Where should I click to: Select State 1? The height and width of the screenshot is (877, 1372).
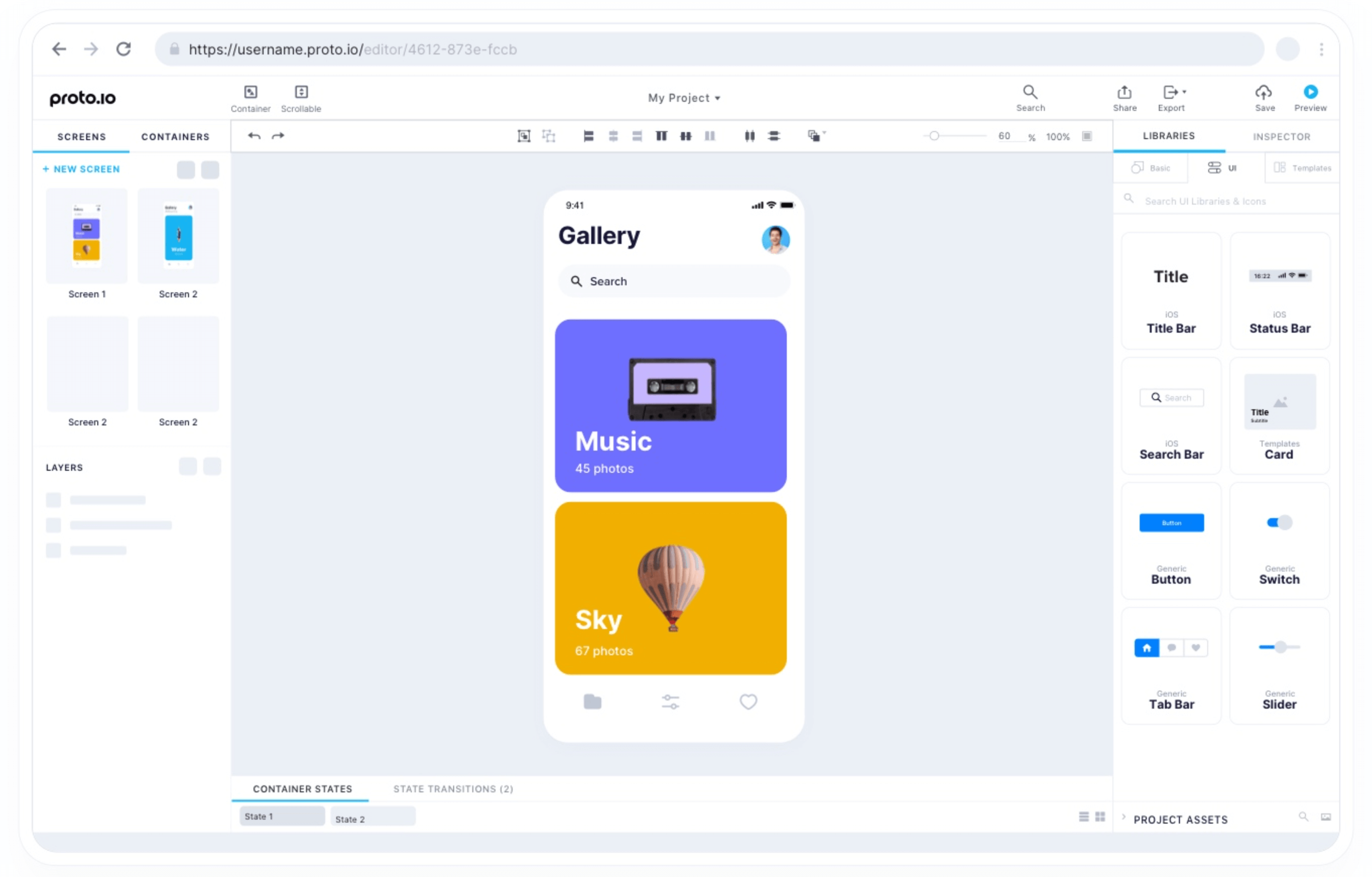point(282,817)
